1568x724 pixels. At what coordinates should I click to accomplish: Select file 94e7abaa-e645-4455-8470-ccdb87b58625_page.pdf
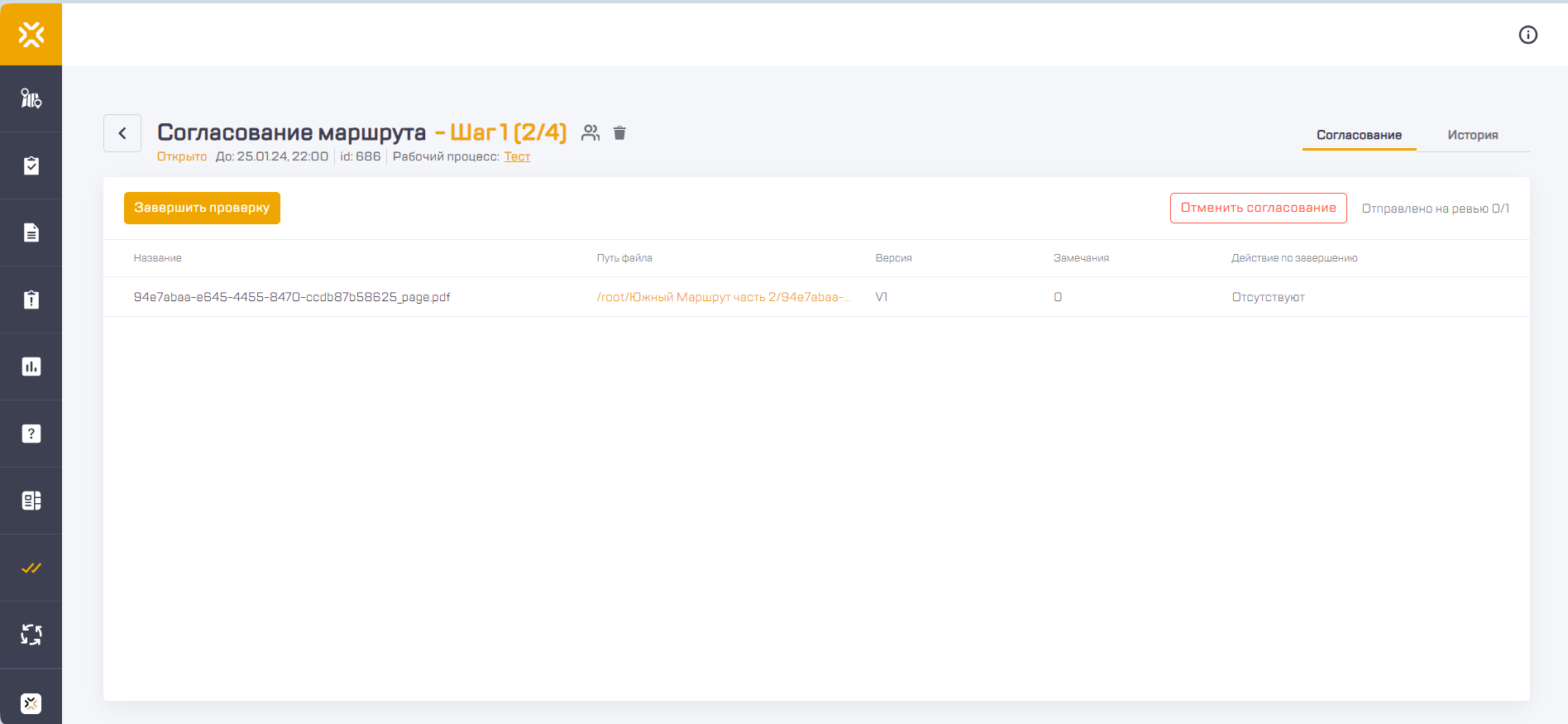[x=292, y=297]
